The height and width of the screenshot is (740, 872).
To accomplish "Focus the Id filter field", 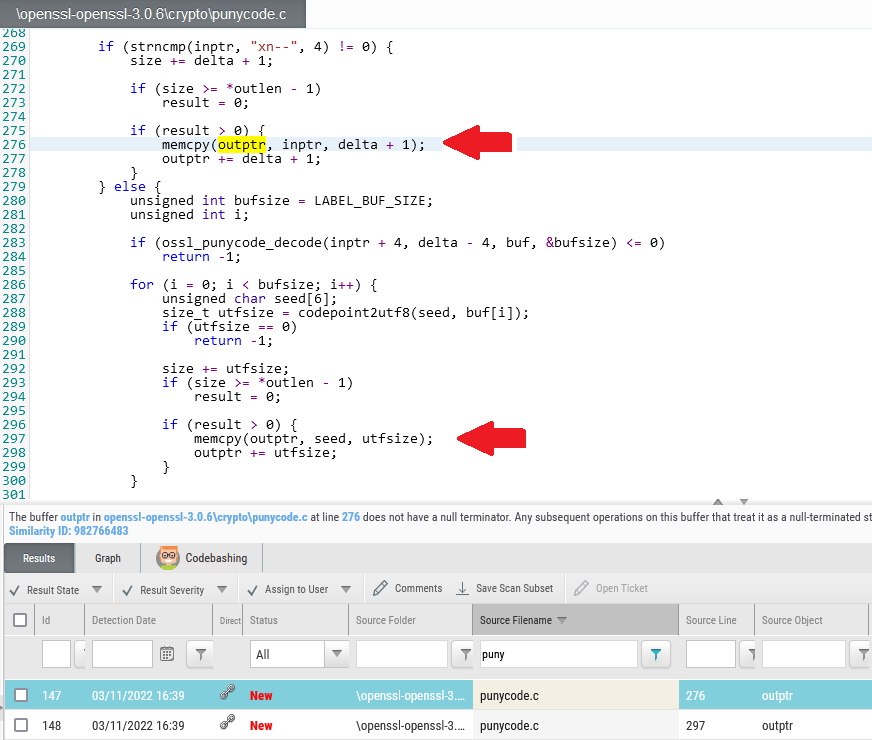I will (x=56, y=654).
